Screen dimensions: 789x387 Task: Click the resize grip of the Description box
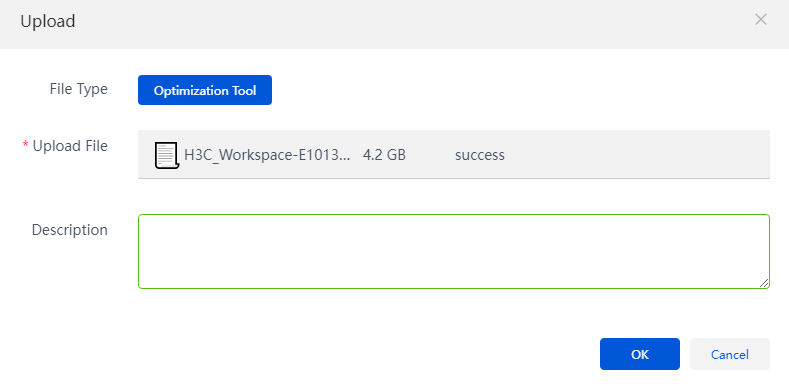click(x=763, y=282)
